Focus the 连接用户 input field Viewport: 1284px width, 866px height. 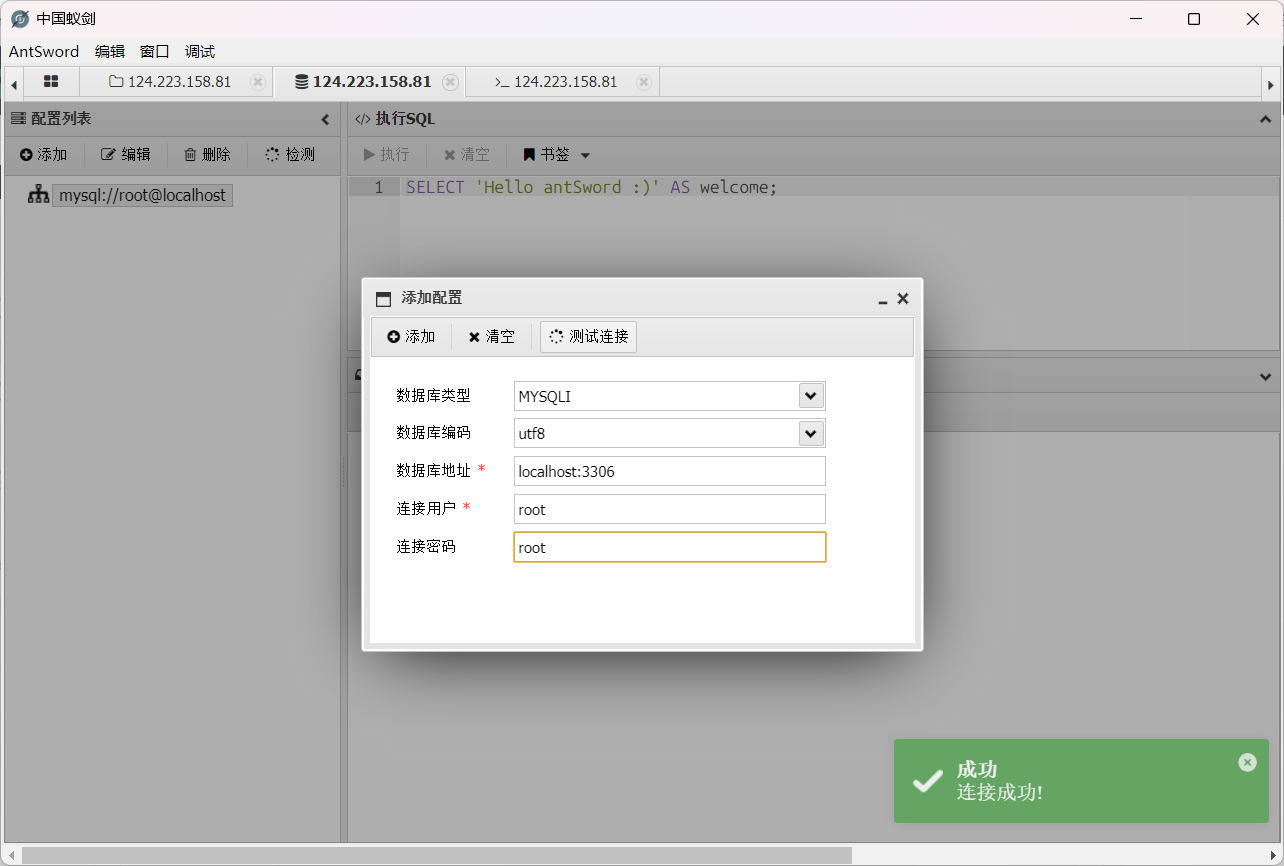tap(670, 509)
